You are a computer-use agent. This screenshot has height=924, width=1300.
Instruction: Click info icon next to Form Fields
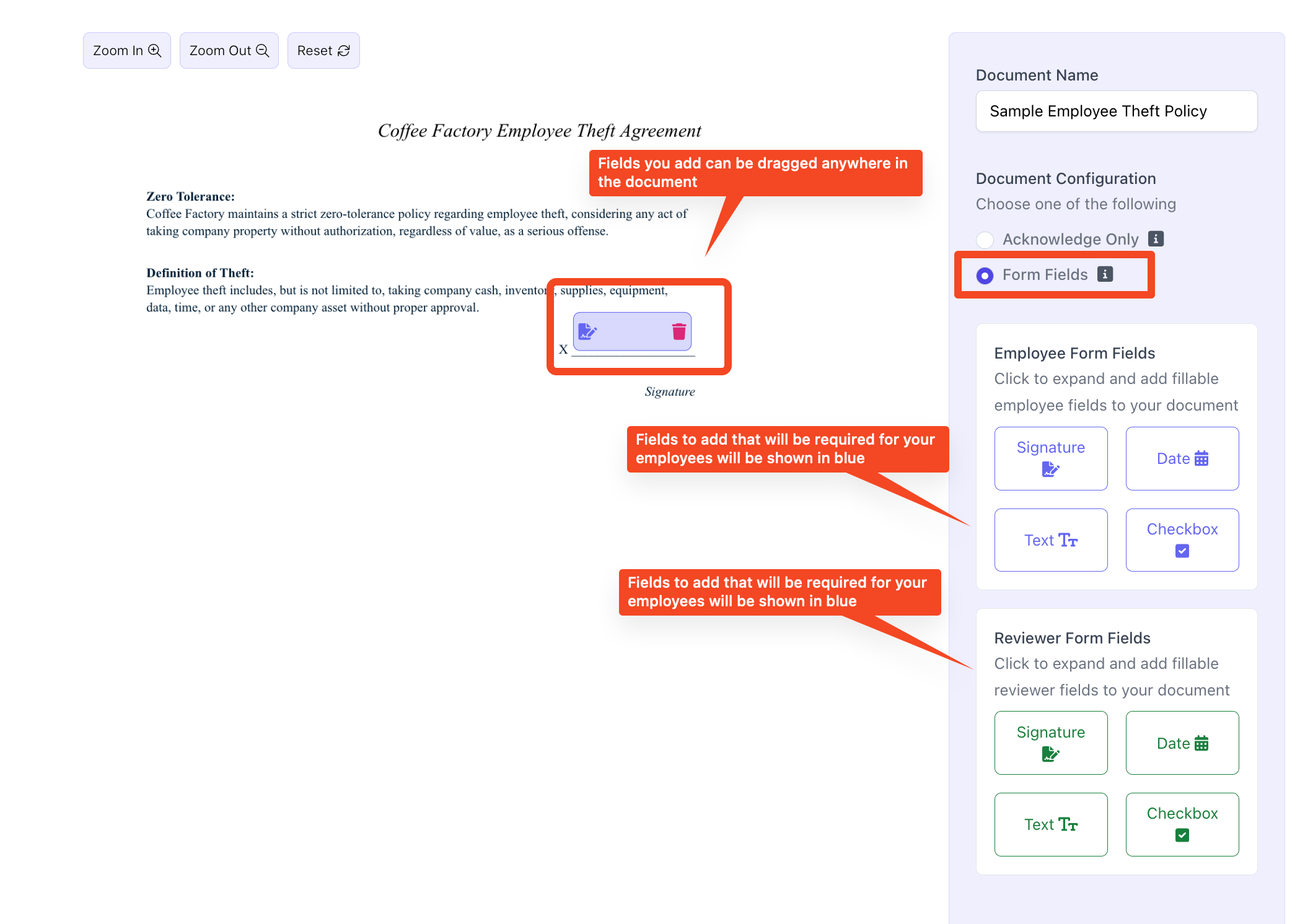point(1105,274)
